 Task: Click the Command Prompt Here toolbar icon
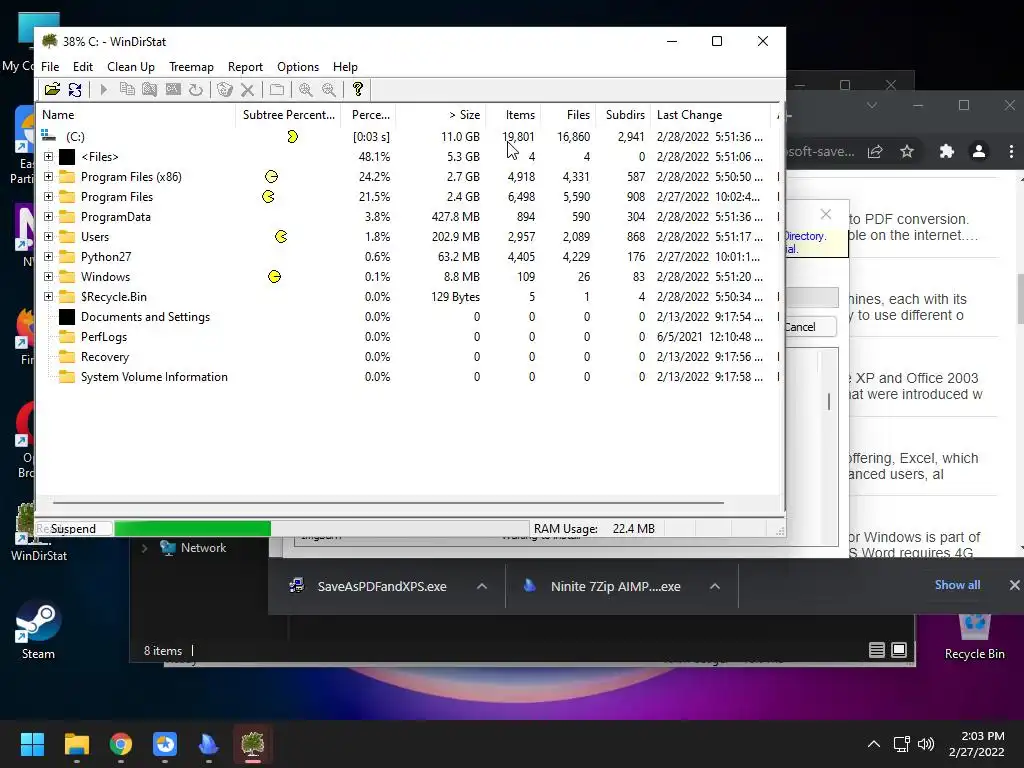(173, 89)
